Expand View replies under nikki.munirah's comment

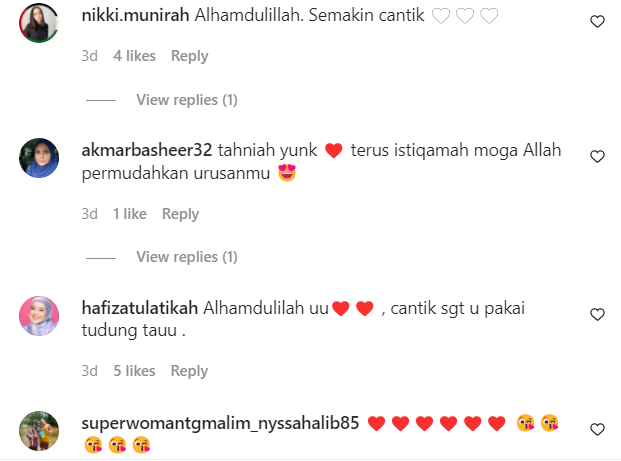[x=187, y=100]
